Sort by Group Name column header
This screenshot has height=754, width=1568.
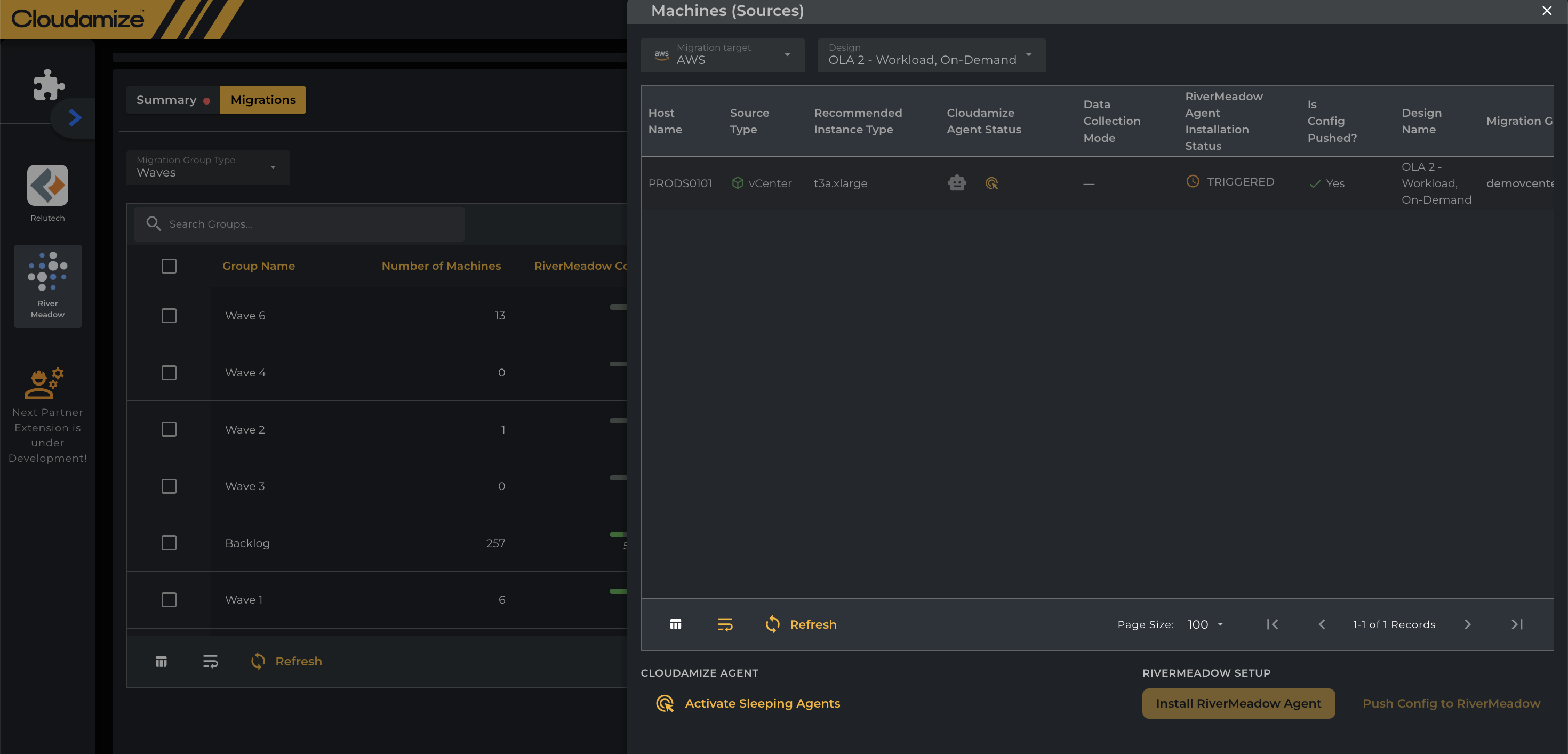(x=259, y=266)
